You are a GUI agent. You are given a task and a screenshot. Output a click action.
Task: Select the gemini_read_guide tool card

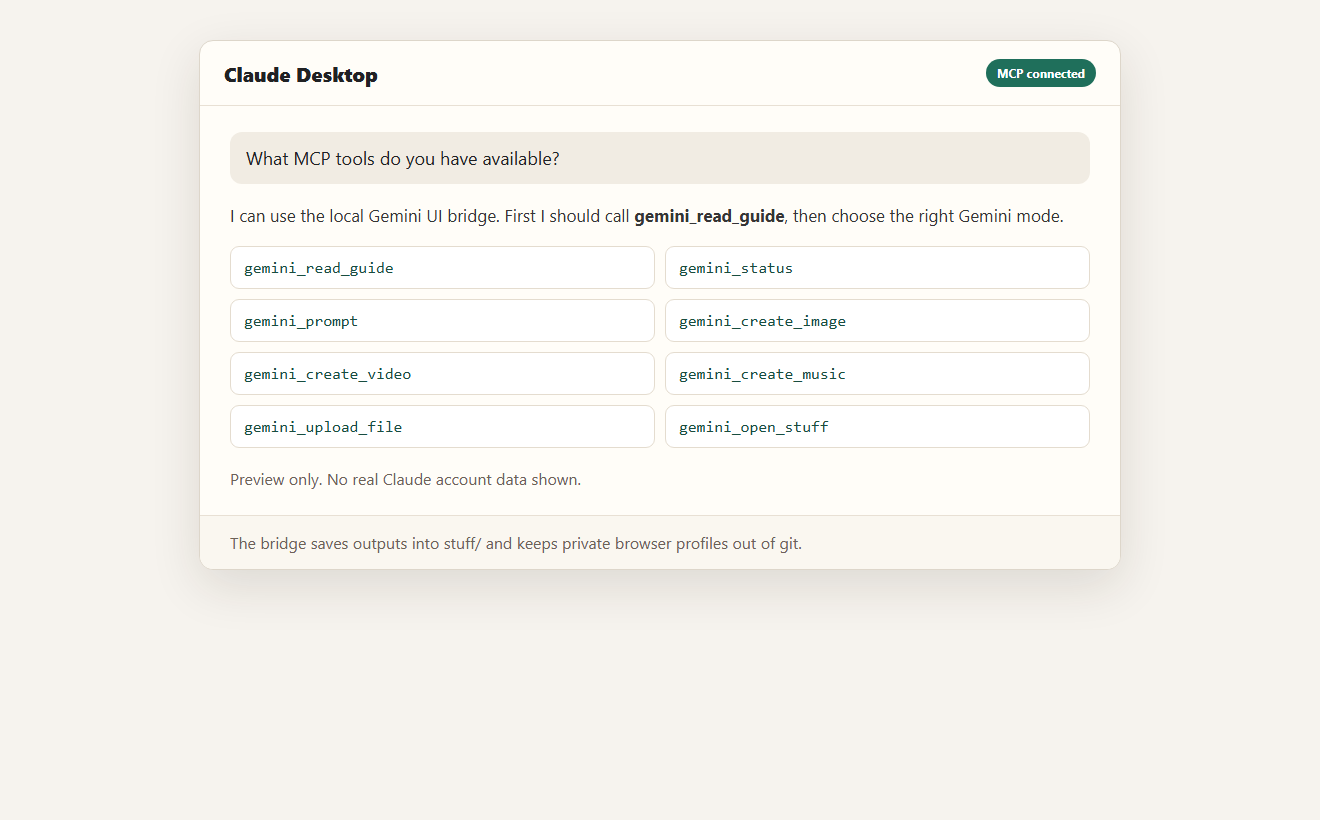(x=442, y=268)
